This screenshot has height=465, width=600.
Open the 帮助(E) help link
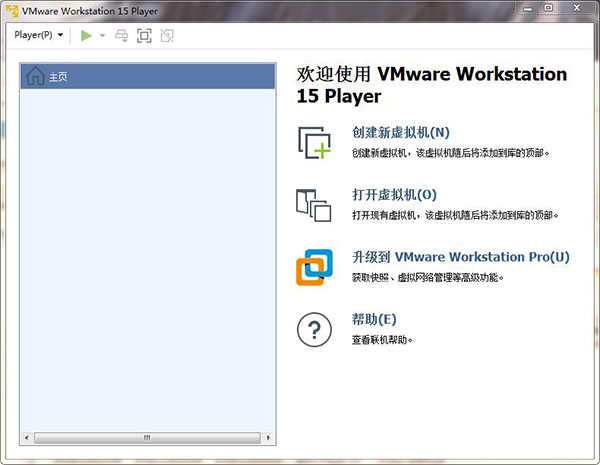click(375, 319)
